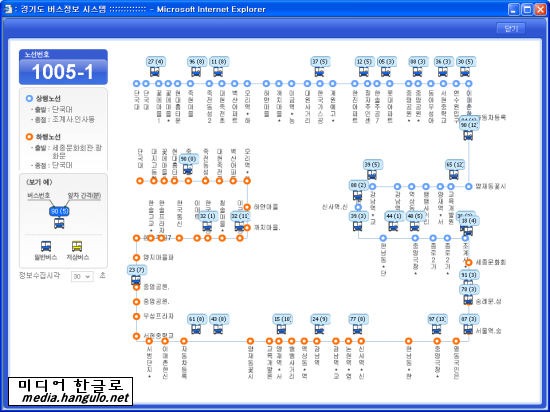Click the 일반버스 blue bus legend icon
This screenshot has width=550, height=412.
(46, 246)
